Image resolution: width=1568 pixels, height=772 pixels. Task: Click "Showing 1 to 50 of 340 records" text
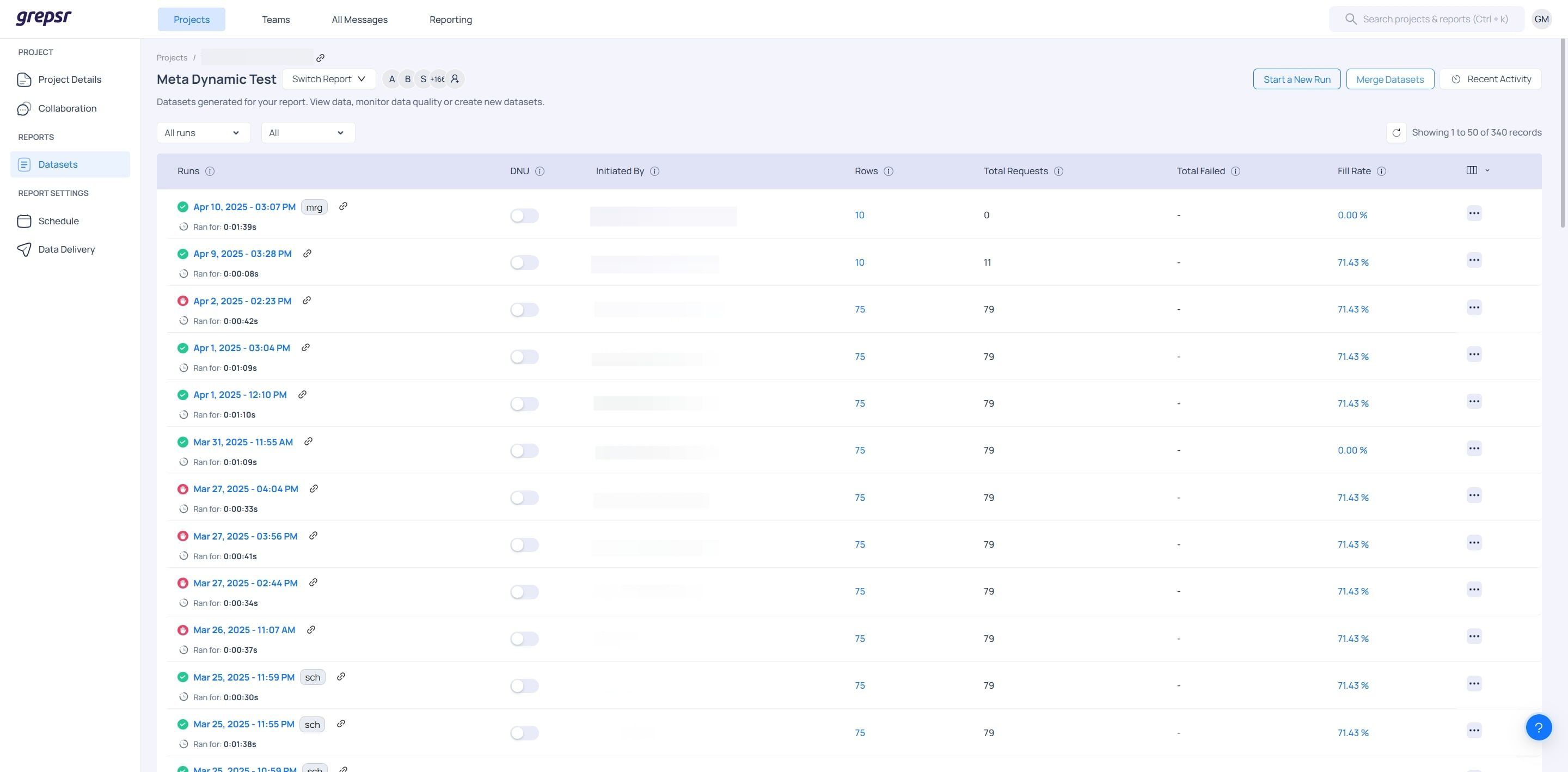[x=1476, y=133]
